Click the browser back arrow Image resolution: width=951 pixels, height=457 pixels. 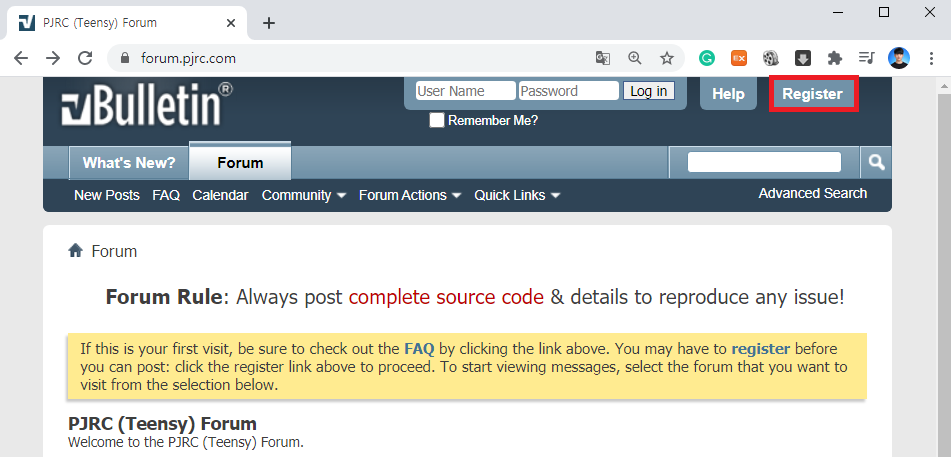(x=21, y=58)
